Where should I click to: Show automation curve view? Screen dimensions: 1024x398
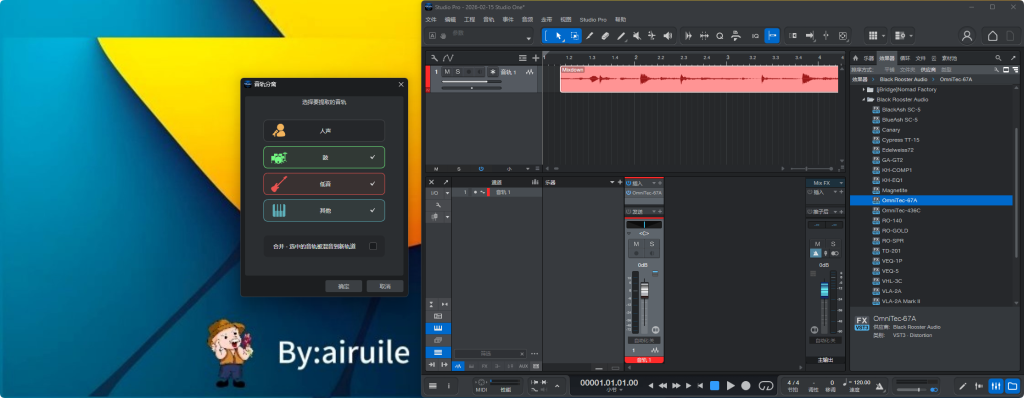[448, 58]
